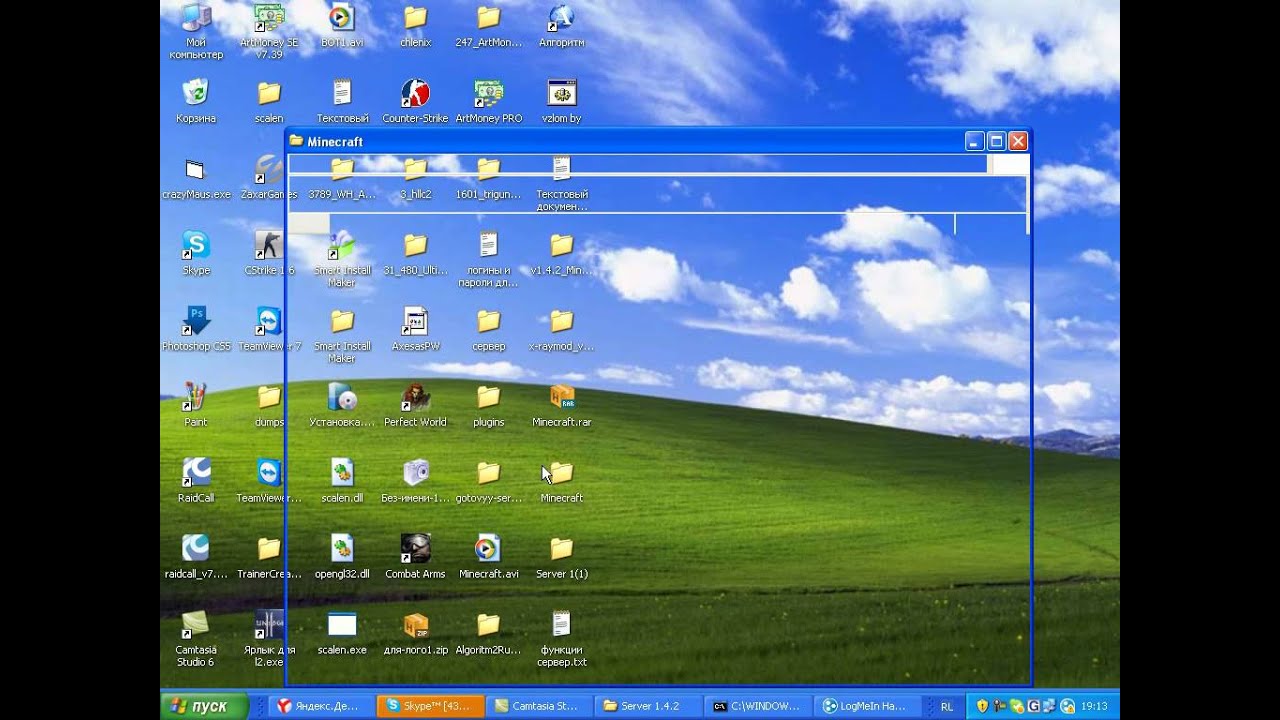Image resolution: width=1280 pixels, height=720 pixels.
Task: Open the vzlom by icon
Action: pos(562,101)
